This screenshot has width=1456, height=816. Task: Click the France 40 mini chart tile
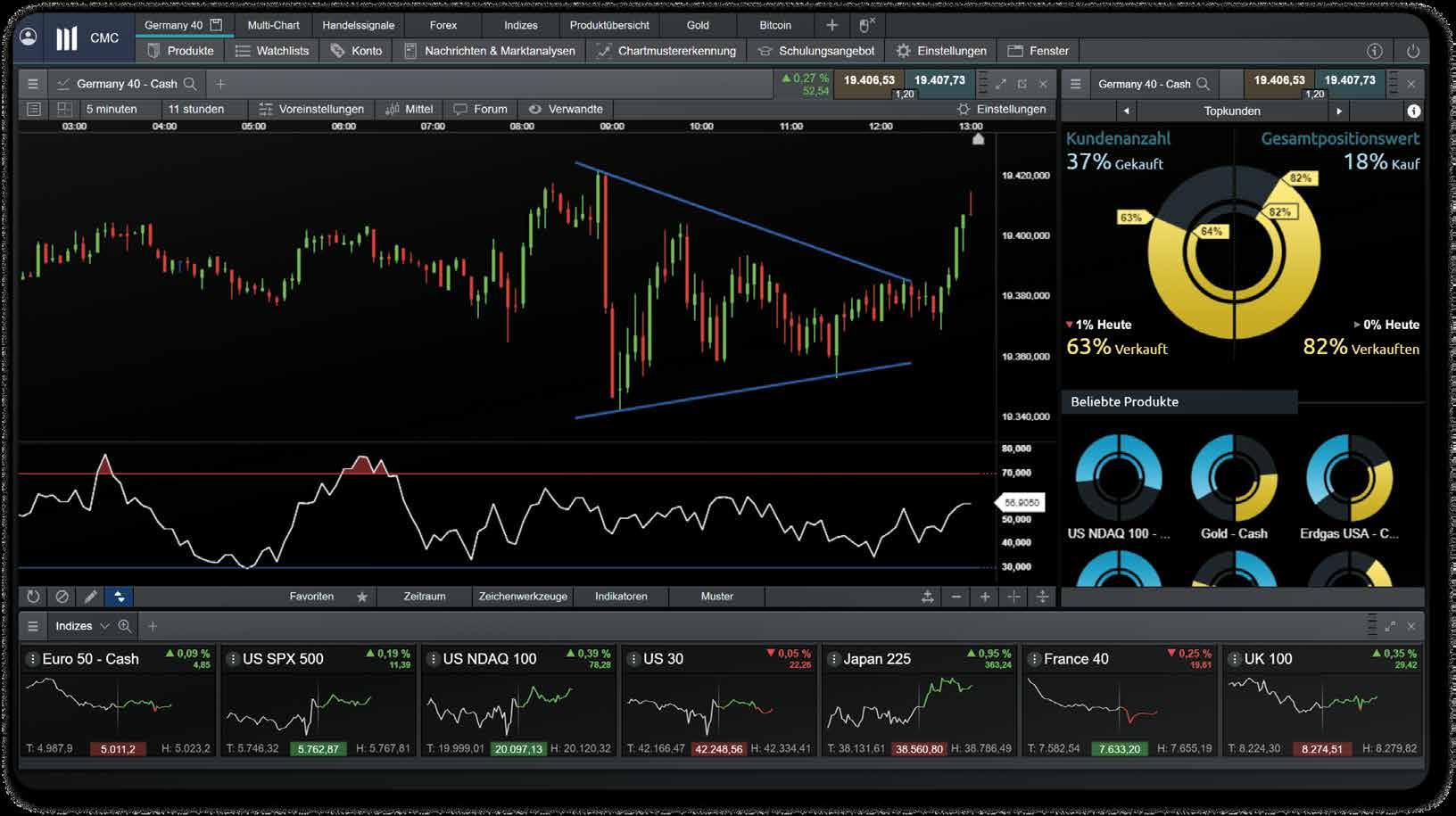point(1120,703)
